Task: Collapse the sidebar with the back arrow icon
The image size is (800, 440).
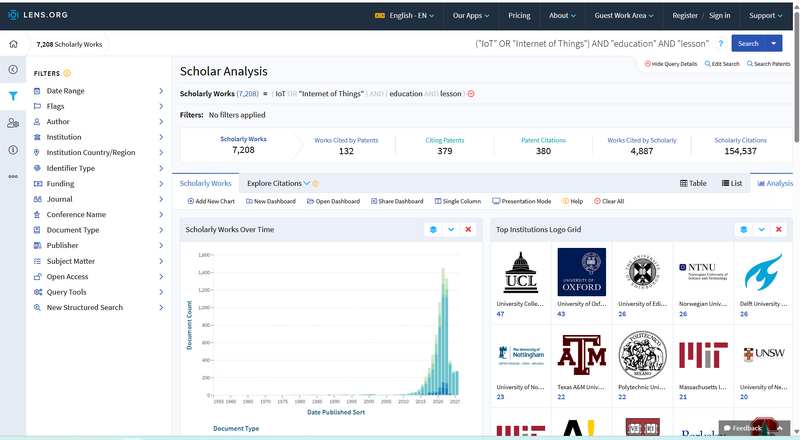Action: pos(13,70)
